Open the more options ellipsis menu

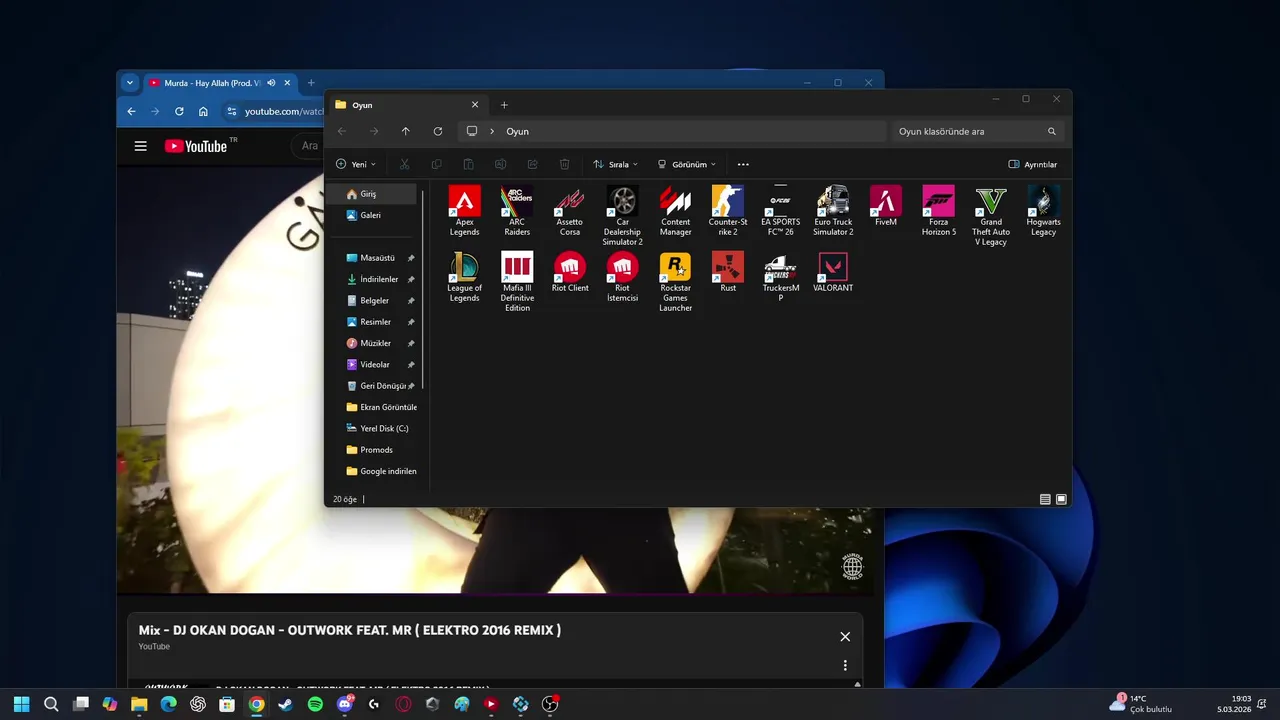tap(743, 164)
